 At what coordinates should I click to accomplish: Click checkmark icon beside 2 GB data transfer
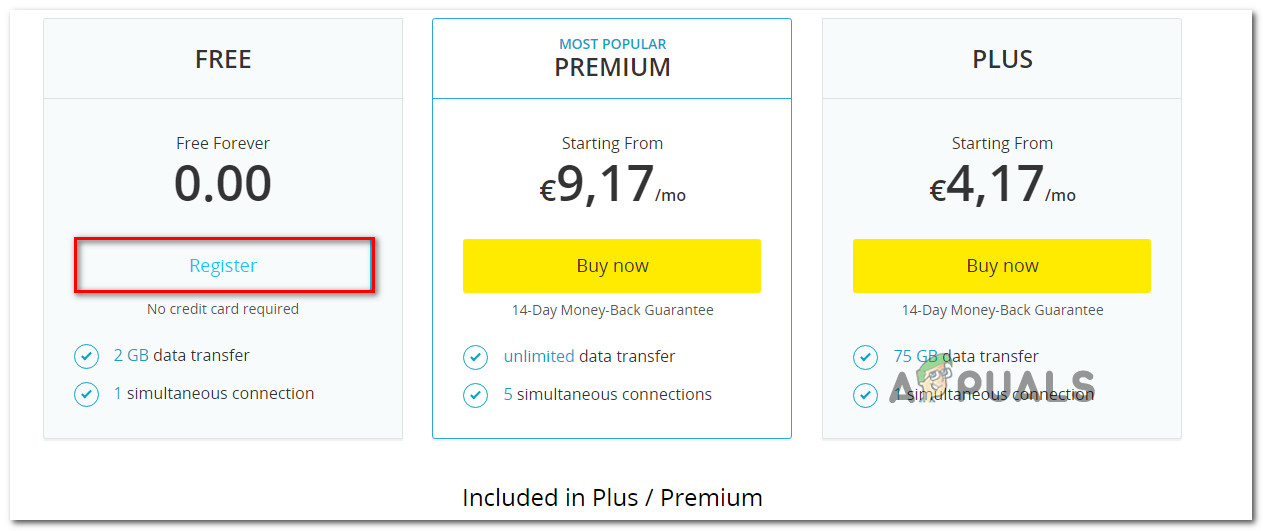point(86,356)
